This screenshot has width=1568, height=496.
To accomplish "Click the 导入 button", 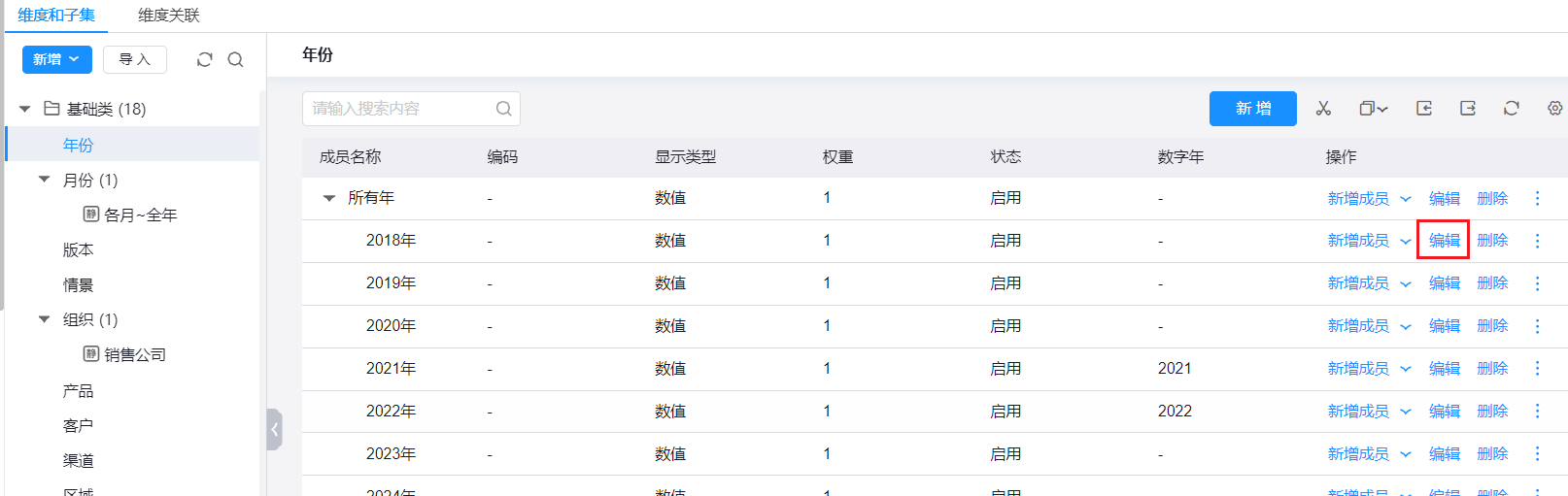I will (134, 59).
